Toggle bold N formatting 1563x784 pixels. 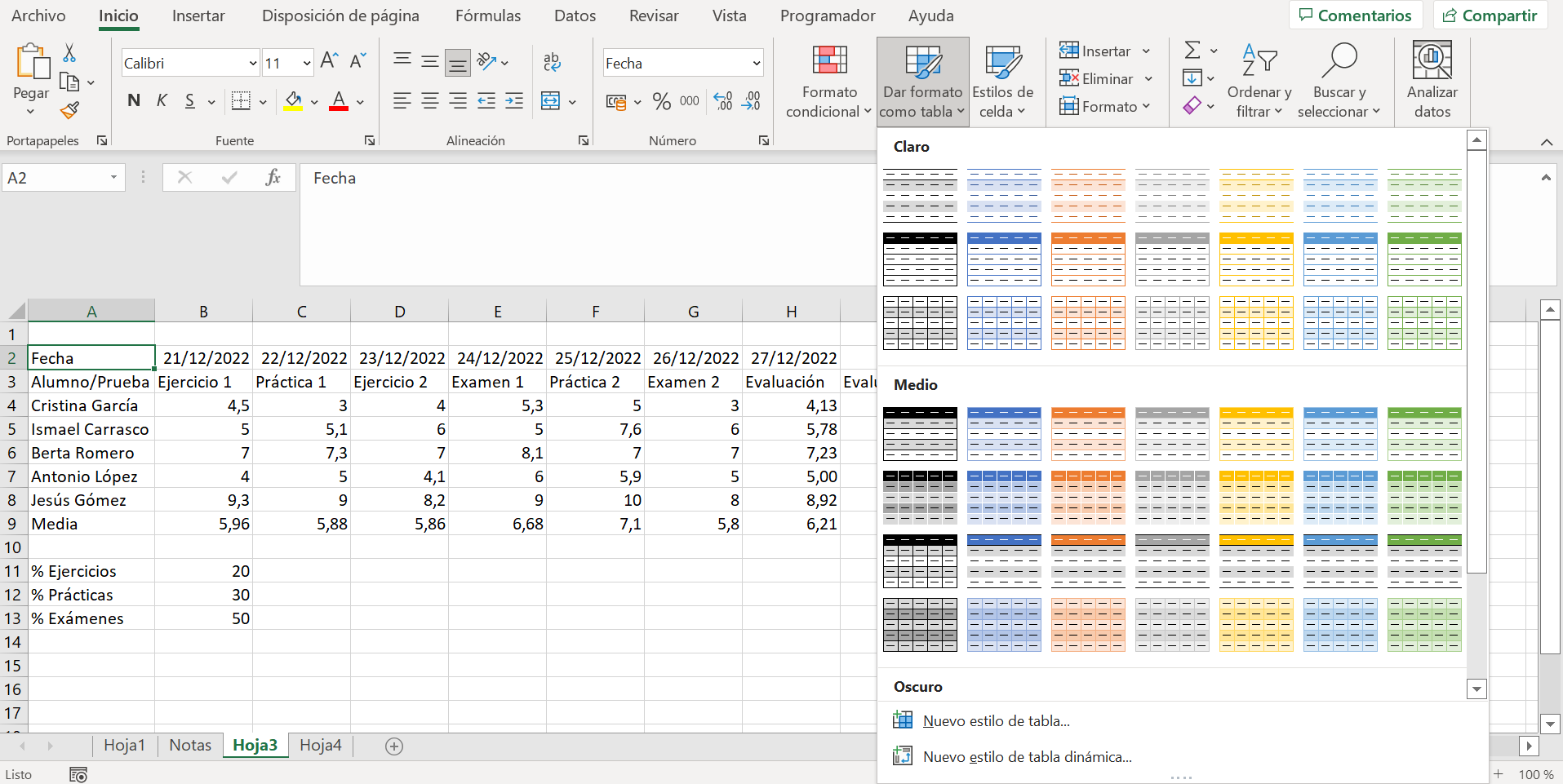(x=135, y=100)
